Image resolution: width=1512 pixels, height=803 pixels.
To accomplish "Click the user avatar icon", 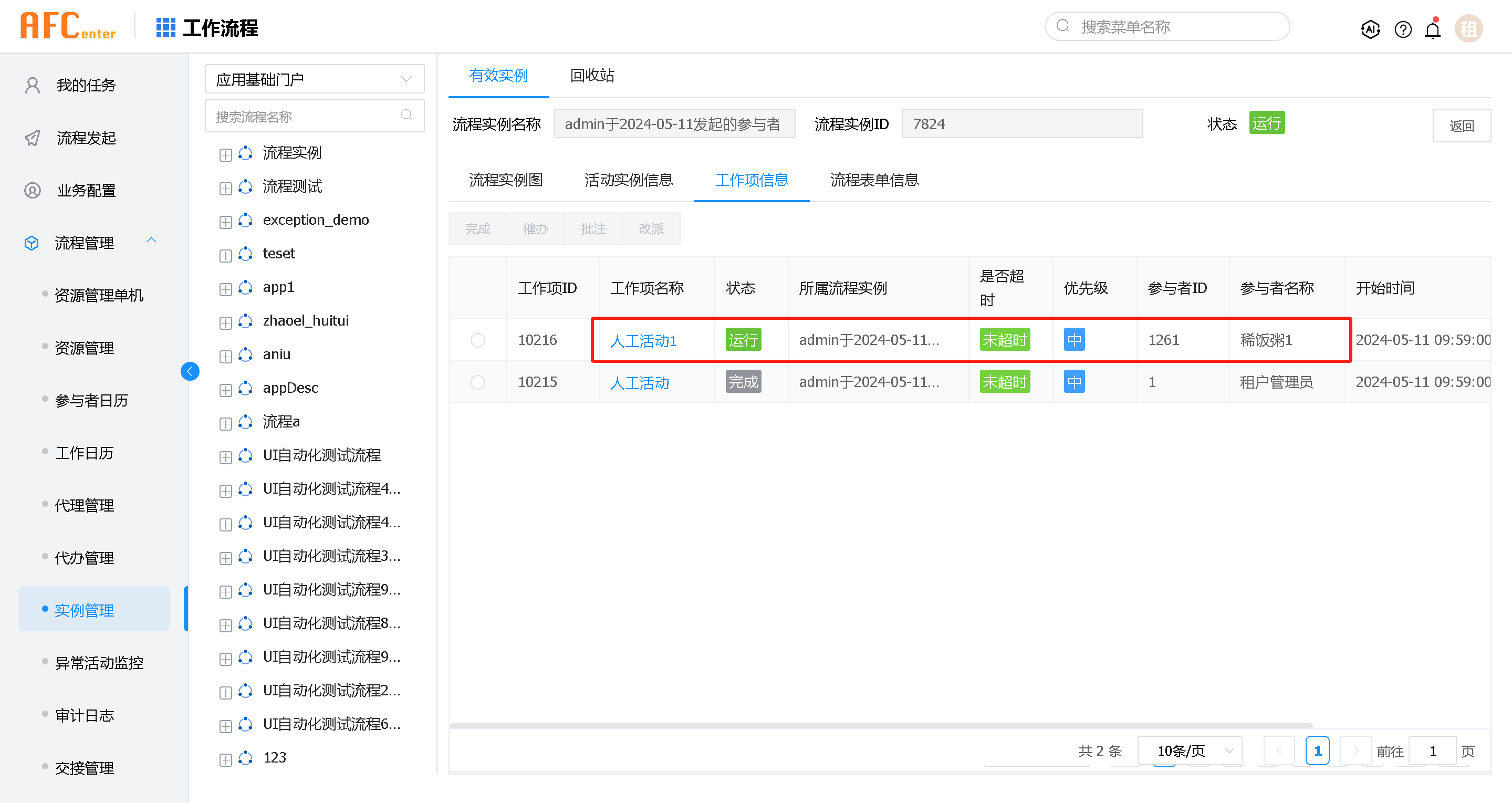I will point(1468,29).
